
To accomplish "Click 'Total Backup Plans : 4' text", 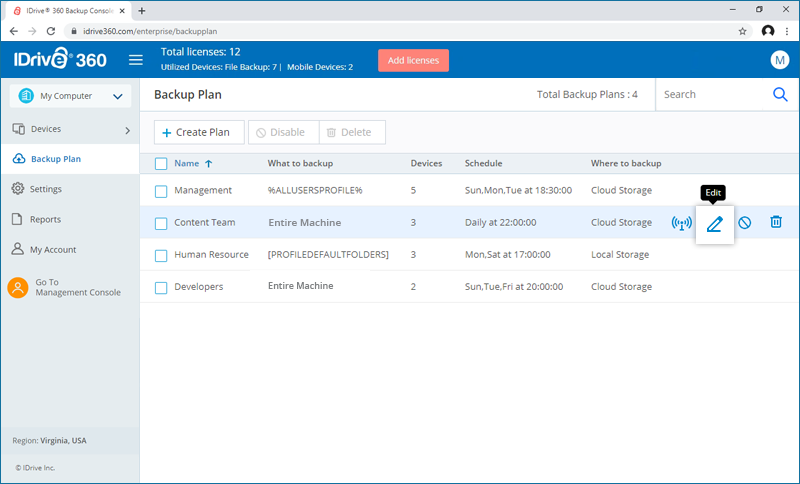I will click(x=587, y=94).
